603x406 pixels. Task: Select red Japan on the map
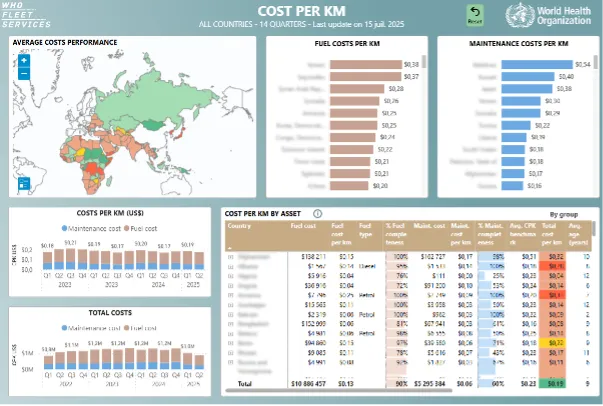pyautogui.click(x=180, y=134)
